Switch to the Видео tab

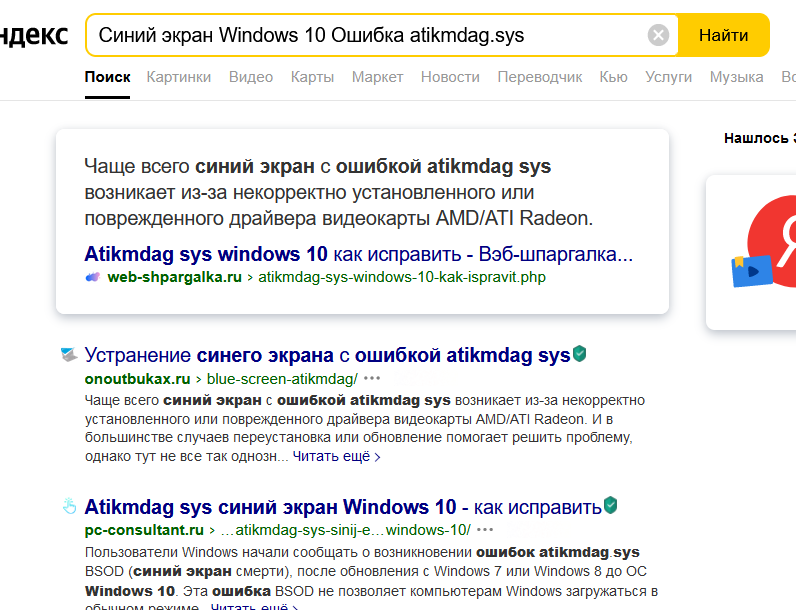pos(251,77)
